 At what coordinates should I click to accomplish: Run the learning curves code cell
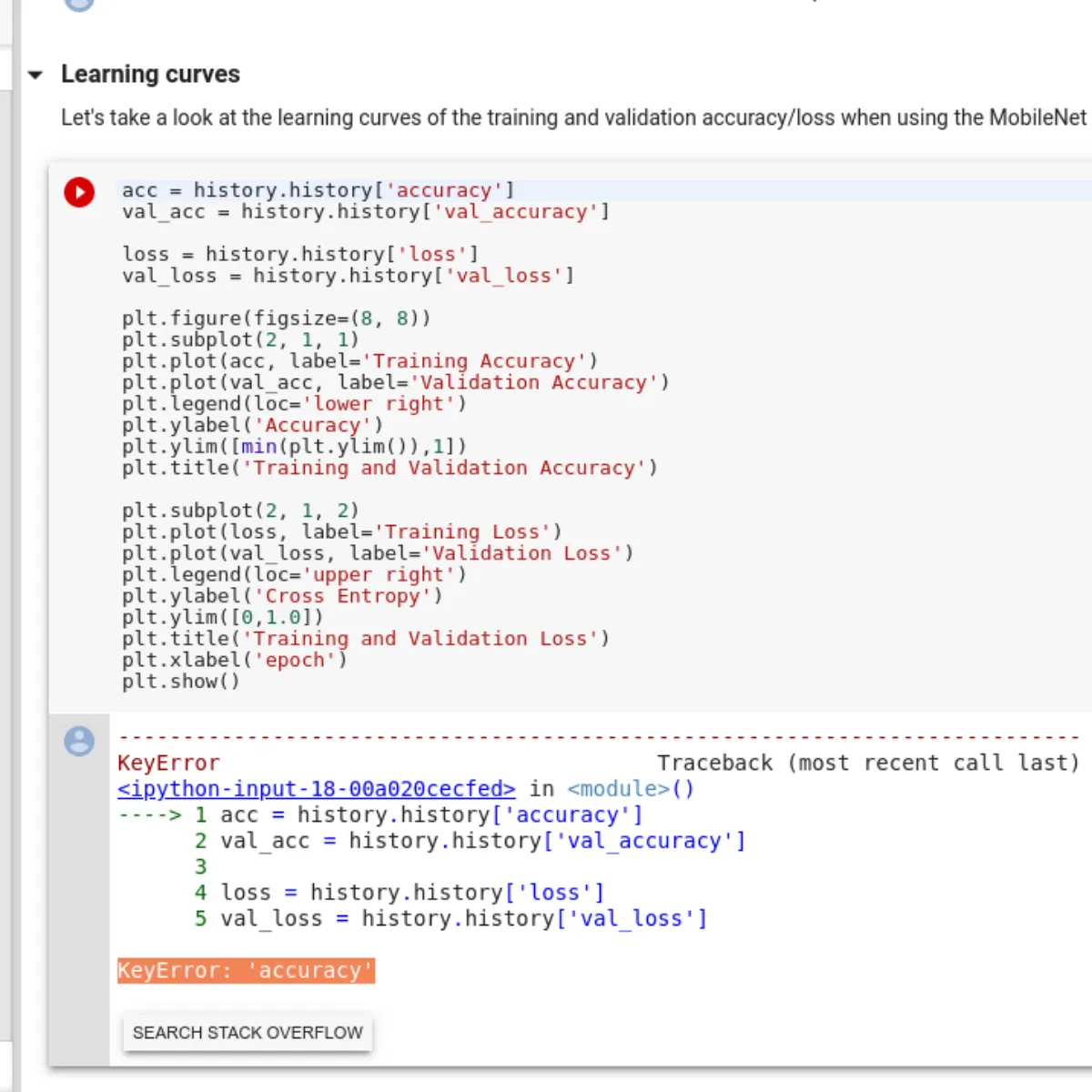coord(79,192)
